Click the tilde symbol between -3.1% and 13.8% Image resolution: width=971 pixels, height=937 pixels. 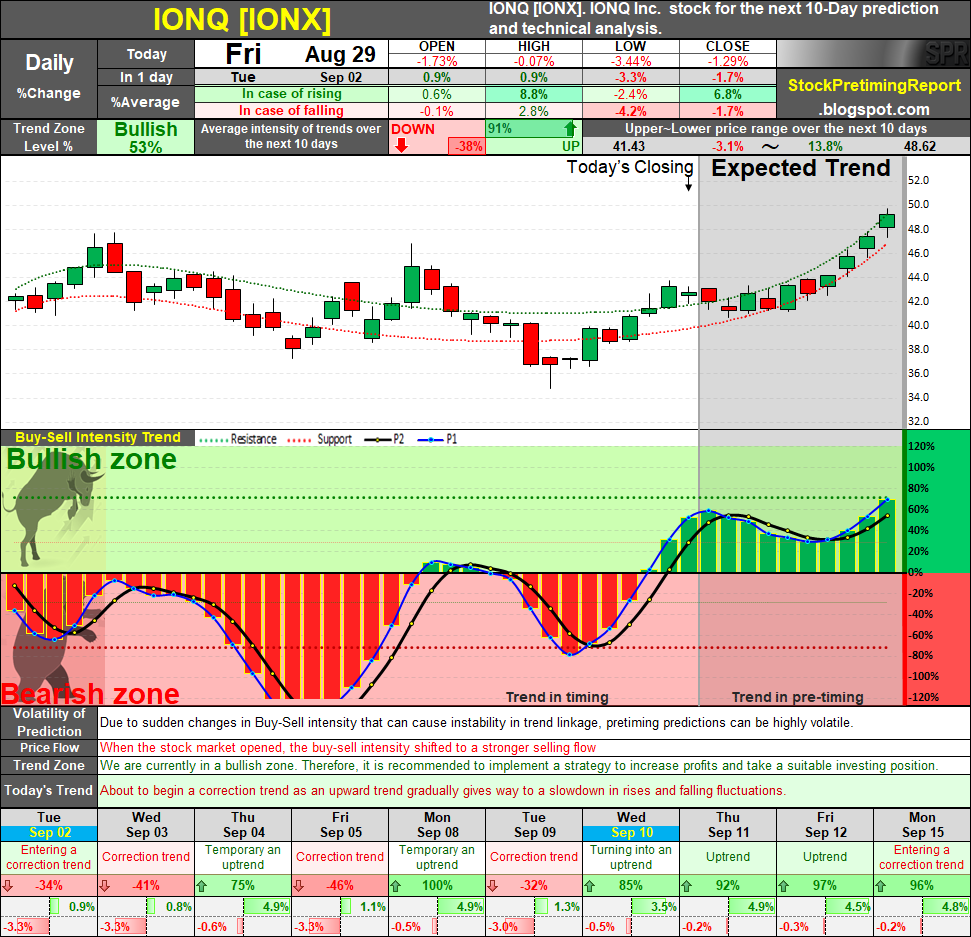click(x=770, y=147)
